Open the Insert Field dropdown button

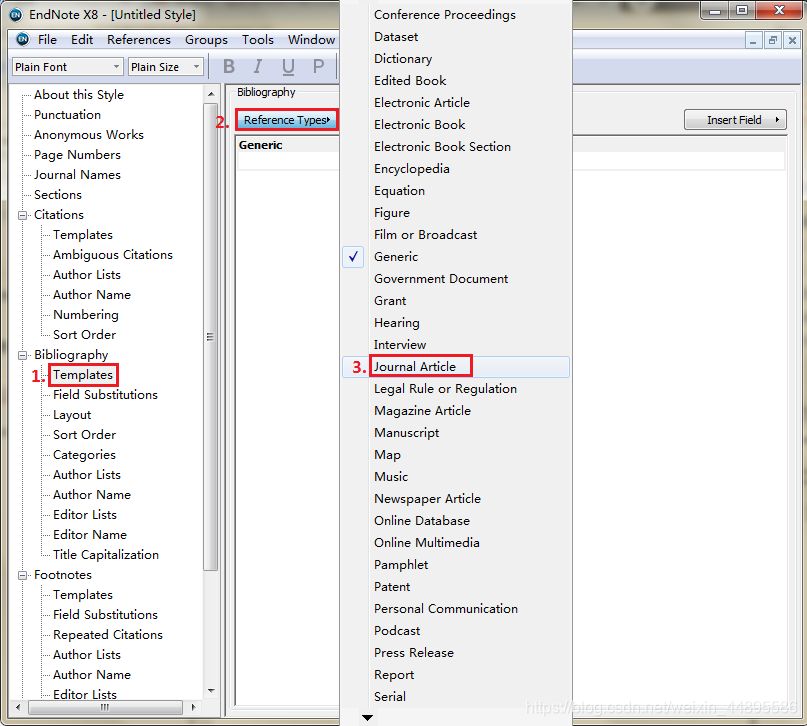(x=735, y=120)
